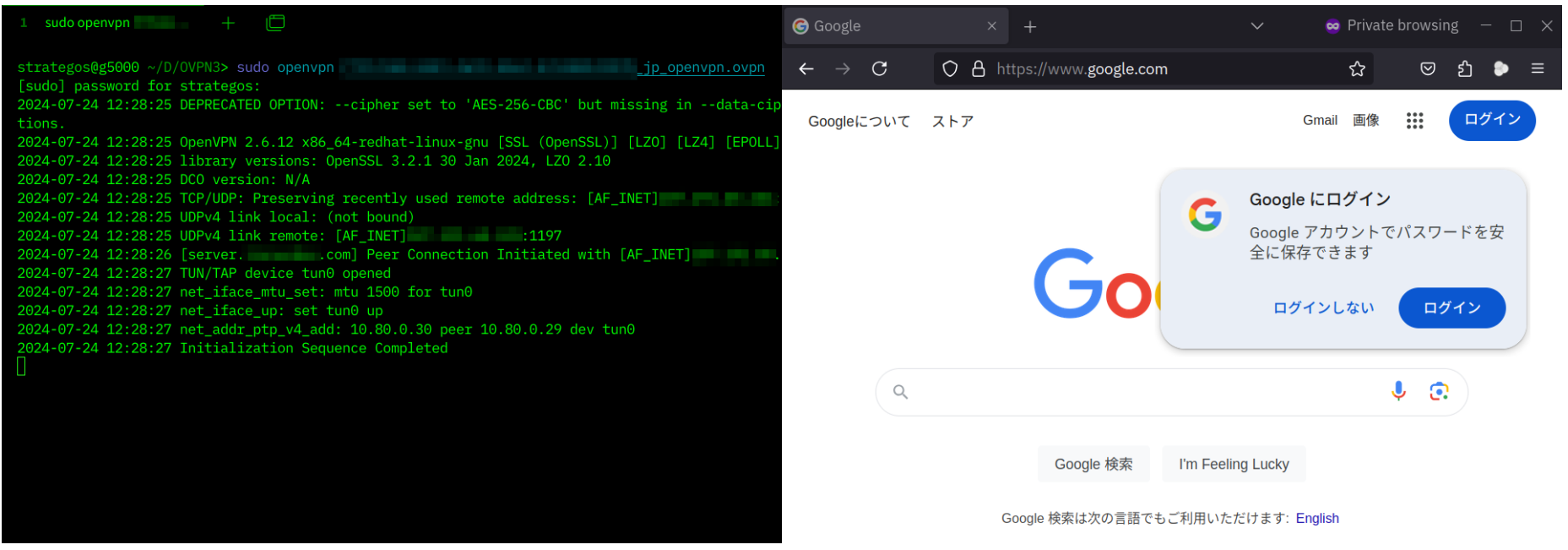The height and width of the screenshot is (550, 1568).
Task: Click the 'DEPRECATED OPTION' warning text
Action: pyautogui.click(x=252, y=105)
